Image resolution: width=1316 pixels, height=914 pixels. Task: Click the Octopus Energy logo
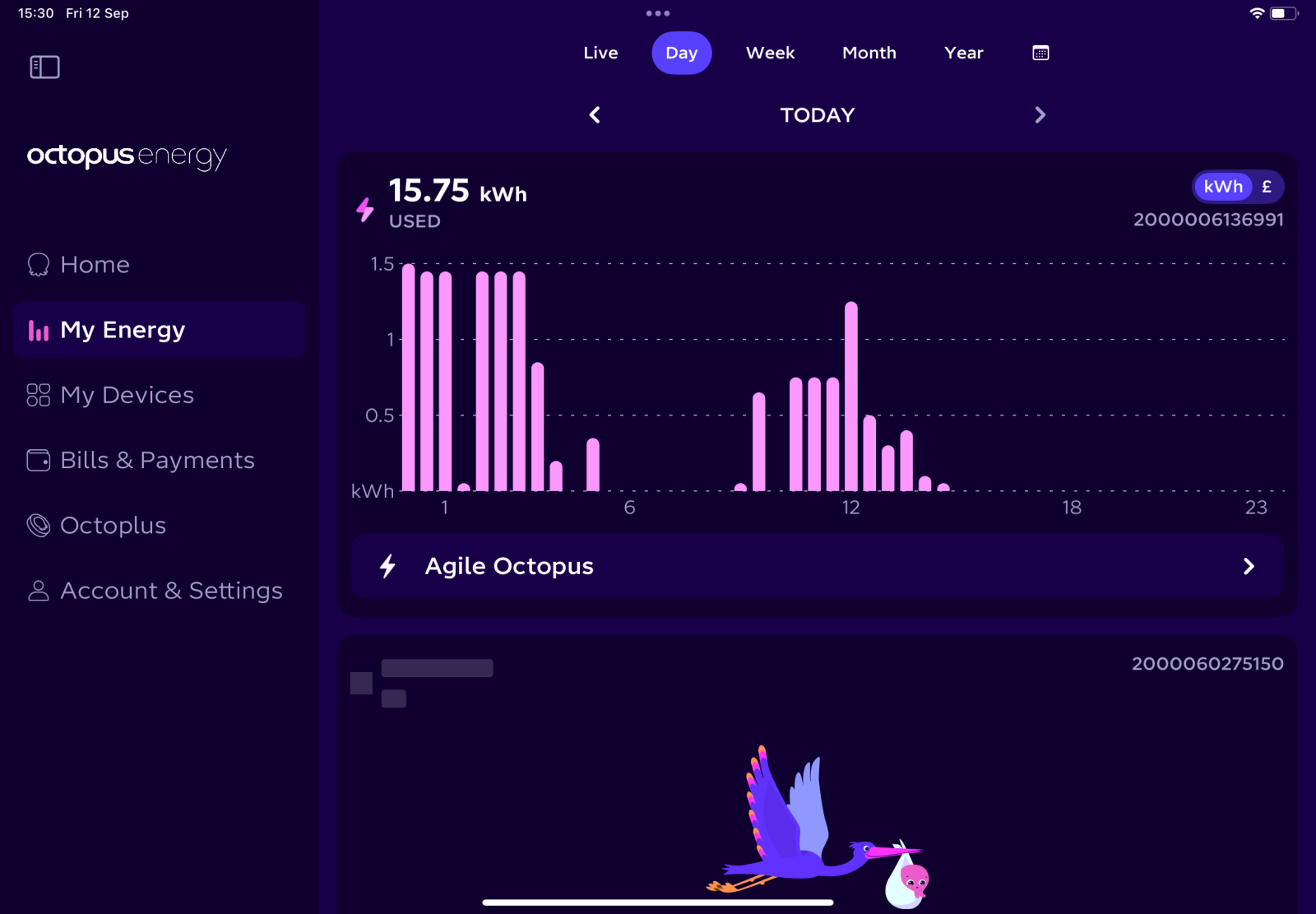(x=127, y=156)
